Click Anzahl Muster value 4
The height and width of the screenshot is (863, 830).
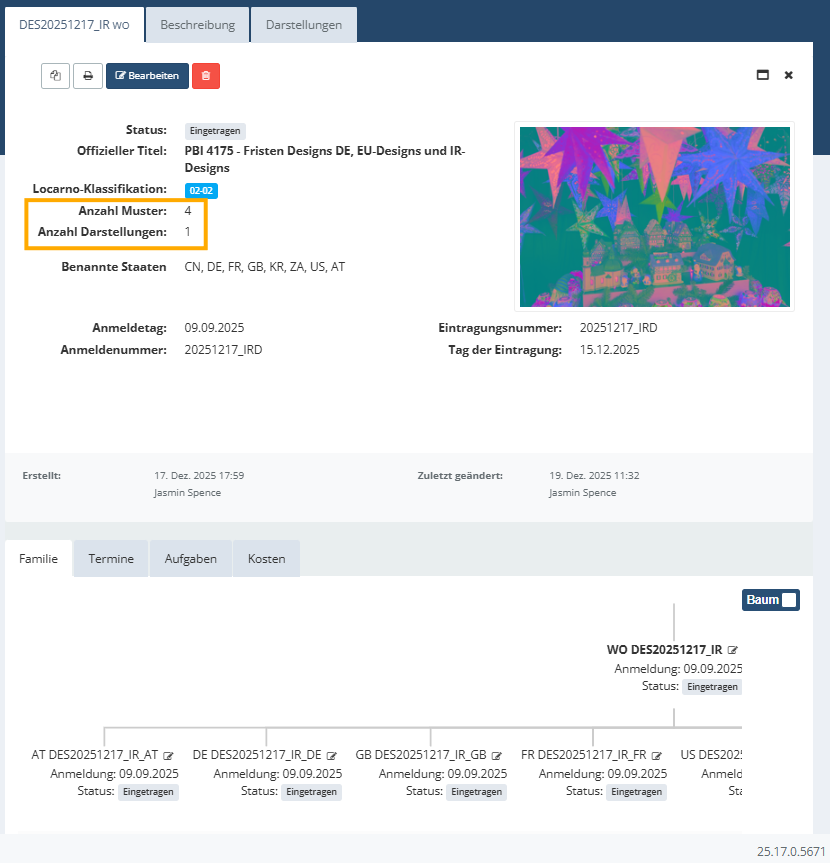[x=188, y=211]
